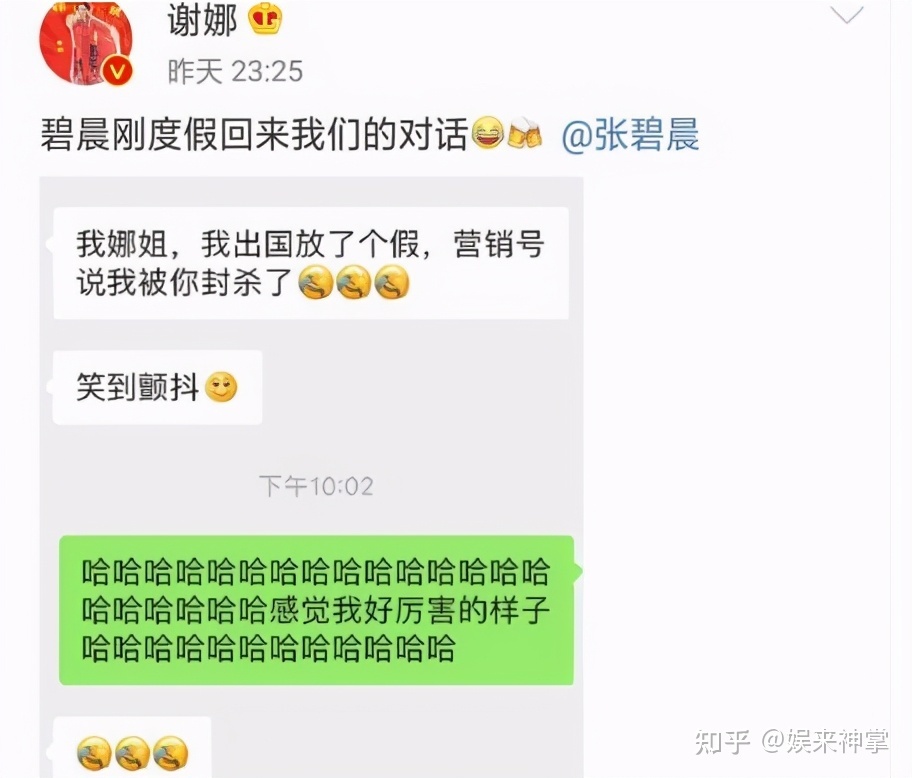Select the 笑到颤抖 chat bubble
This screenshot has height=778, width=912.
coord(158,387)
